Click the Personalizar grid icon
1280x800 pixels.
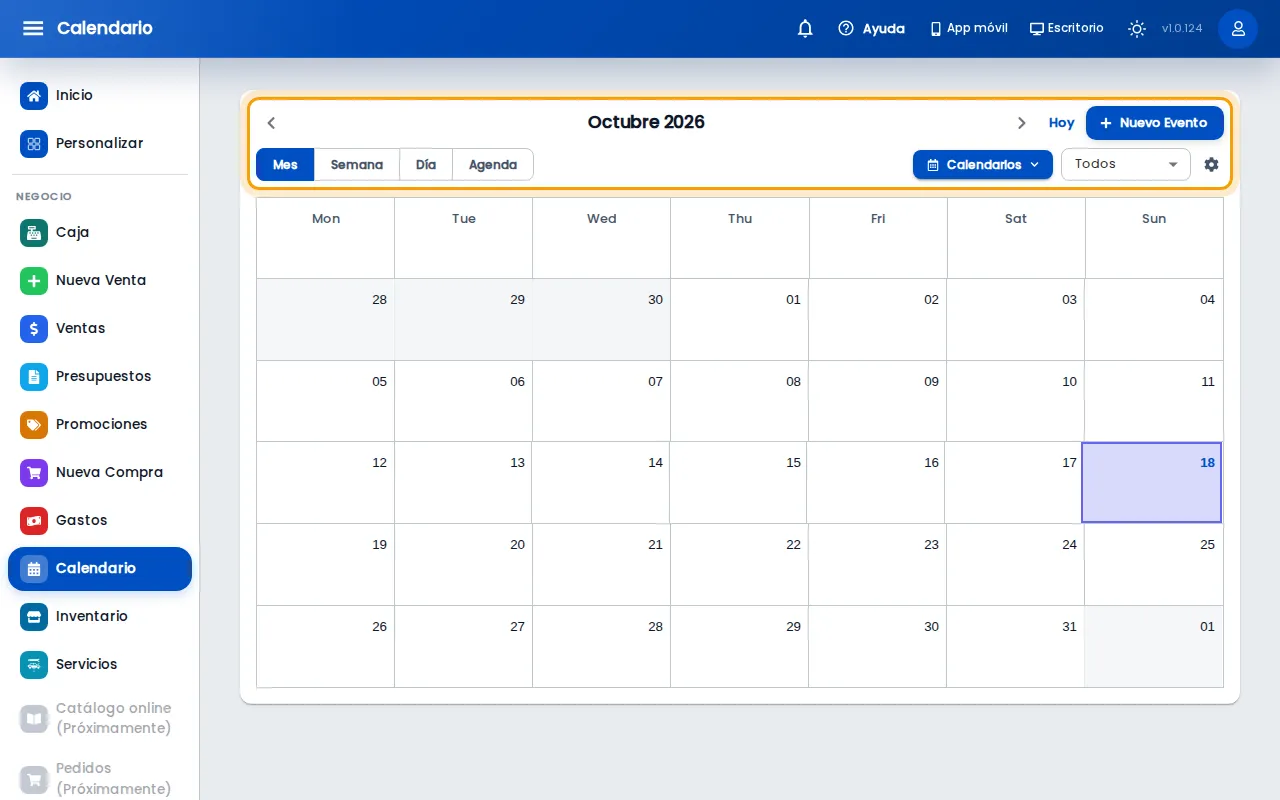pyautogui.click(x=34, y=144)
